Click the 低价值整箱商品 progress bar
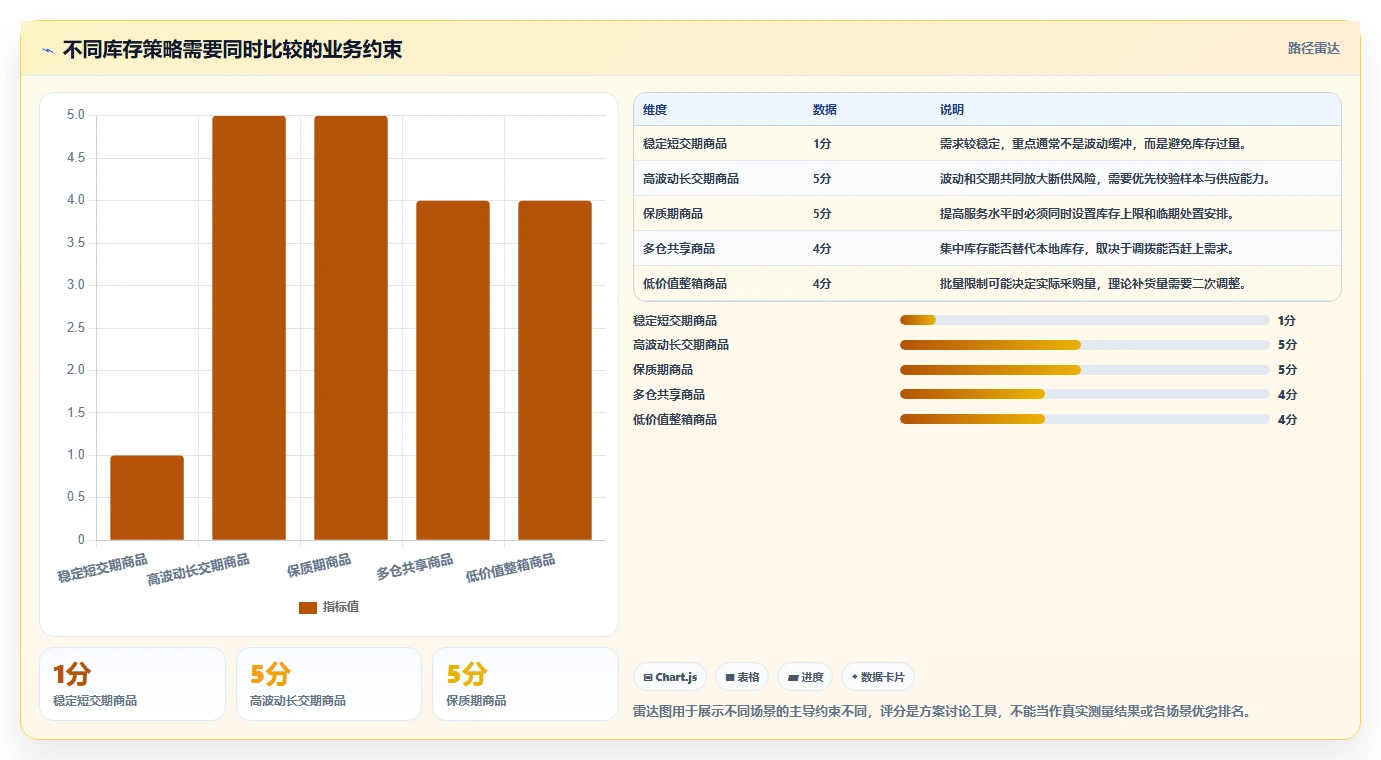 pos(1085,420)
